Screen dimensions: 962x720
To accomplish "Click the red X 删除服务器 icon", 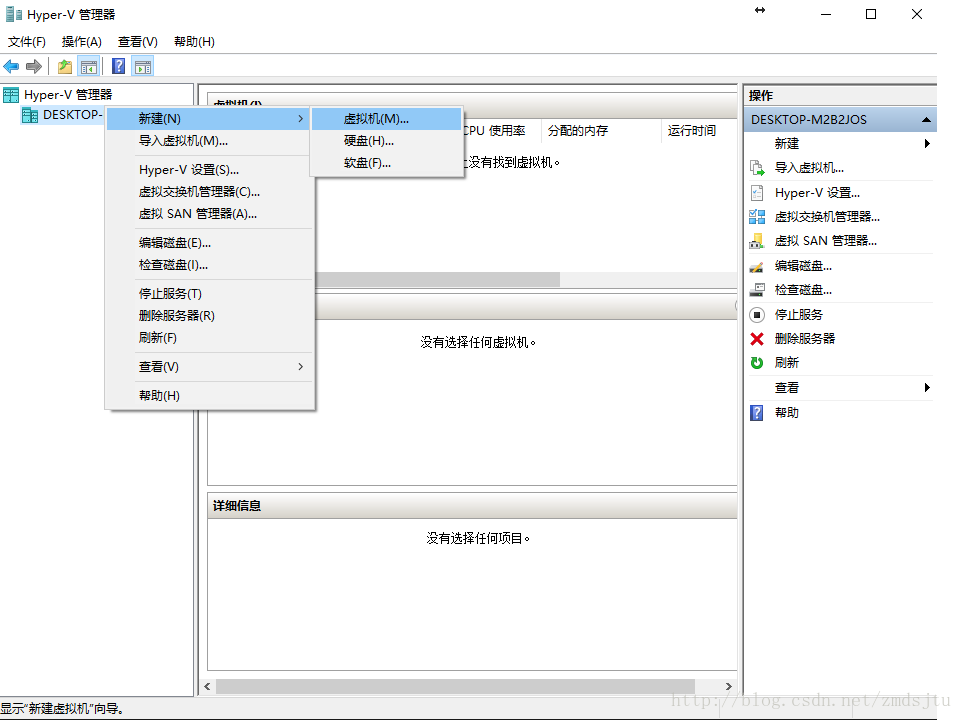I will coord(757,339).
